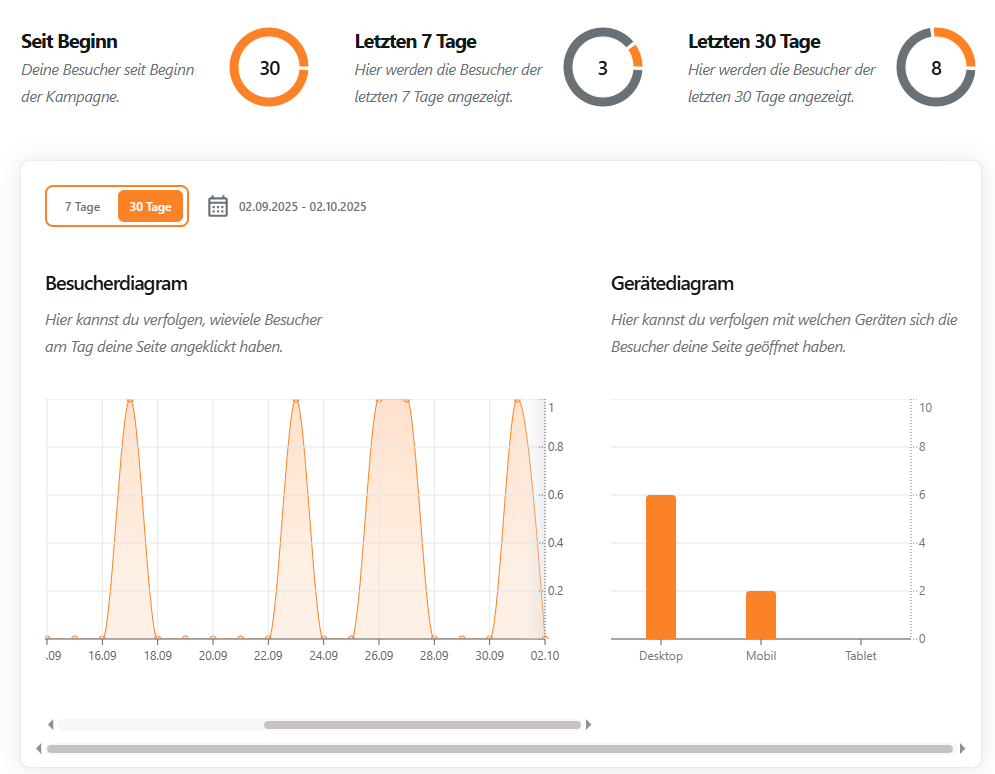The image size is (995, 774).
Task: Select the Besucherdiagram panel heading
Action: click(x=115, y=284)
